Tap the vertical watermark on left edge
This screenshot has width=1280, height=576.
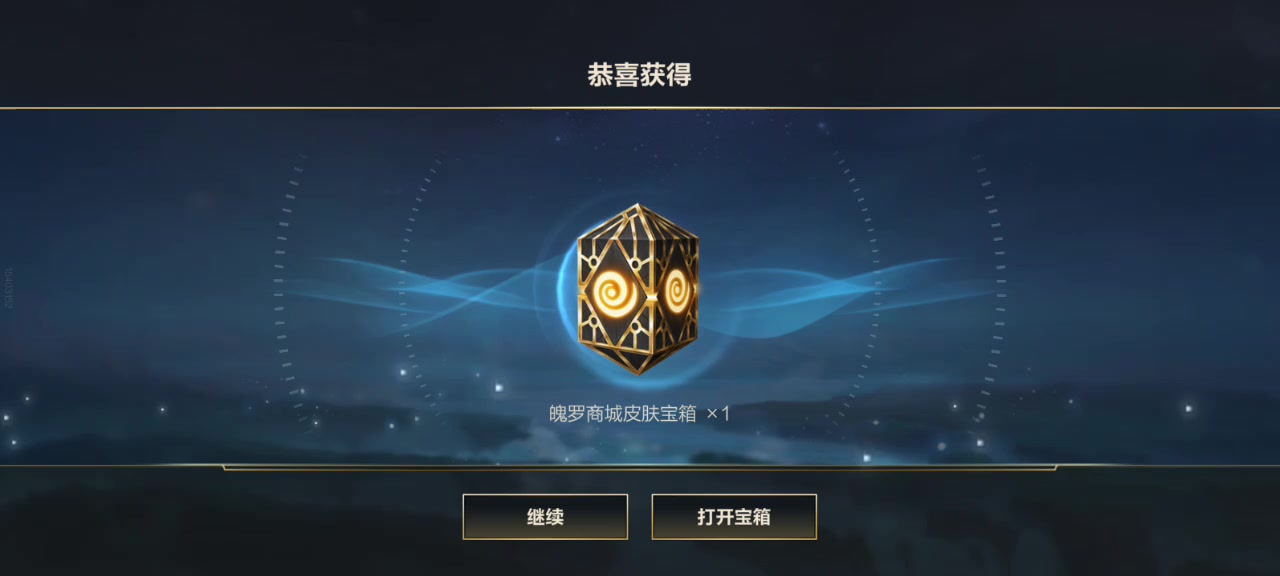pyautogui.click(x=6, y=286)
